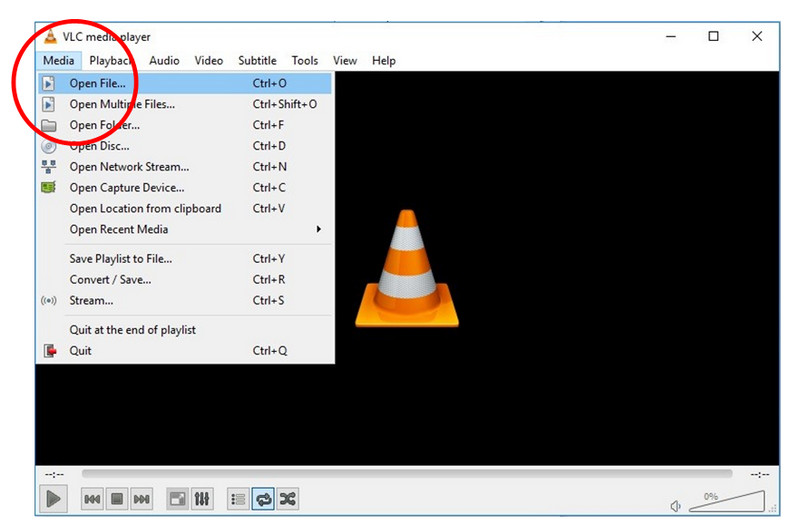Open extended settings equalizer panel
Image resolution: width=800 pixels, height=525 pixels.
[x=202, y=498]
